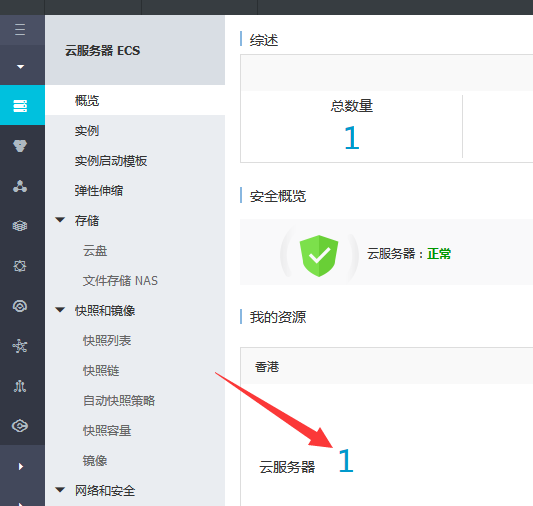Expand the dropdown arrow under hamburger menu
This screenshot has height=506, width=533.
[x=21, y=67]
